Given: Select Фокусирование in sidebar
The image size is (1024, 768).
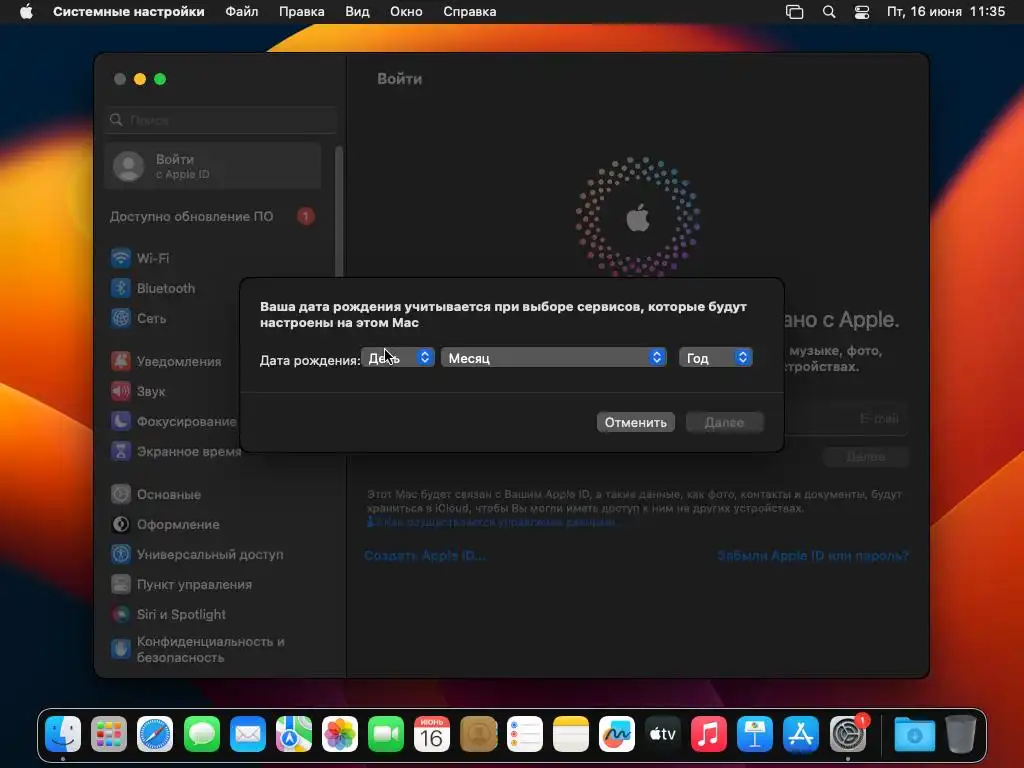Looking at the screenshot, I should click(174, 421).
